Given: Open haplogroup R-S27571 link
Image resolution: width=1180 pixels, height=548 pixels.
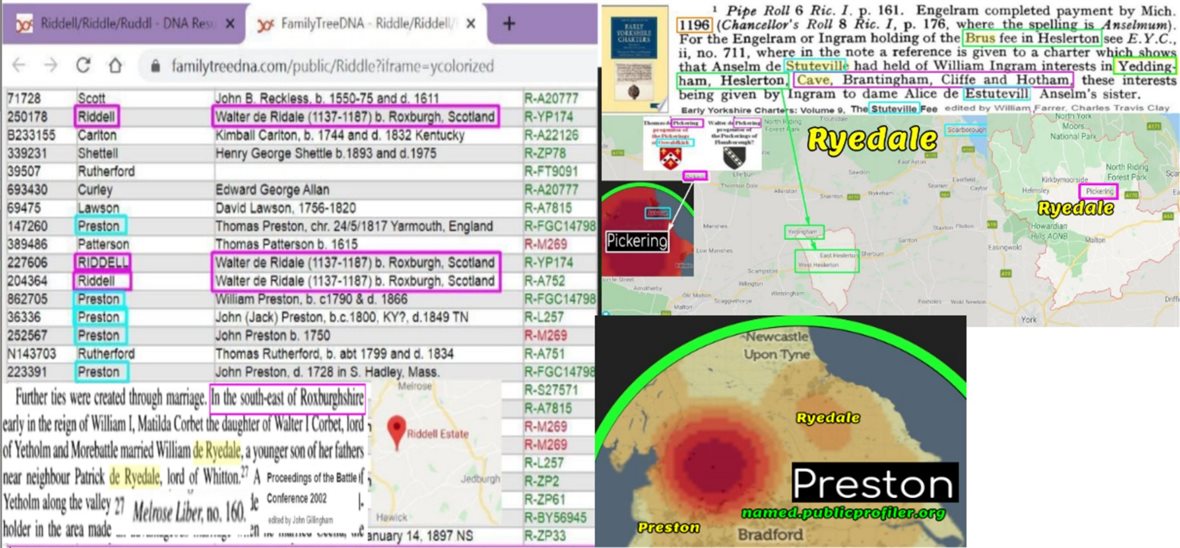Looking at the screenshot, I should point(552,389).
